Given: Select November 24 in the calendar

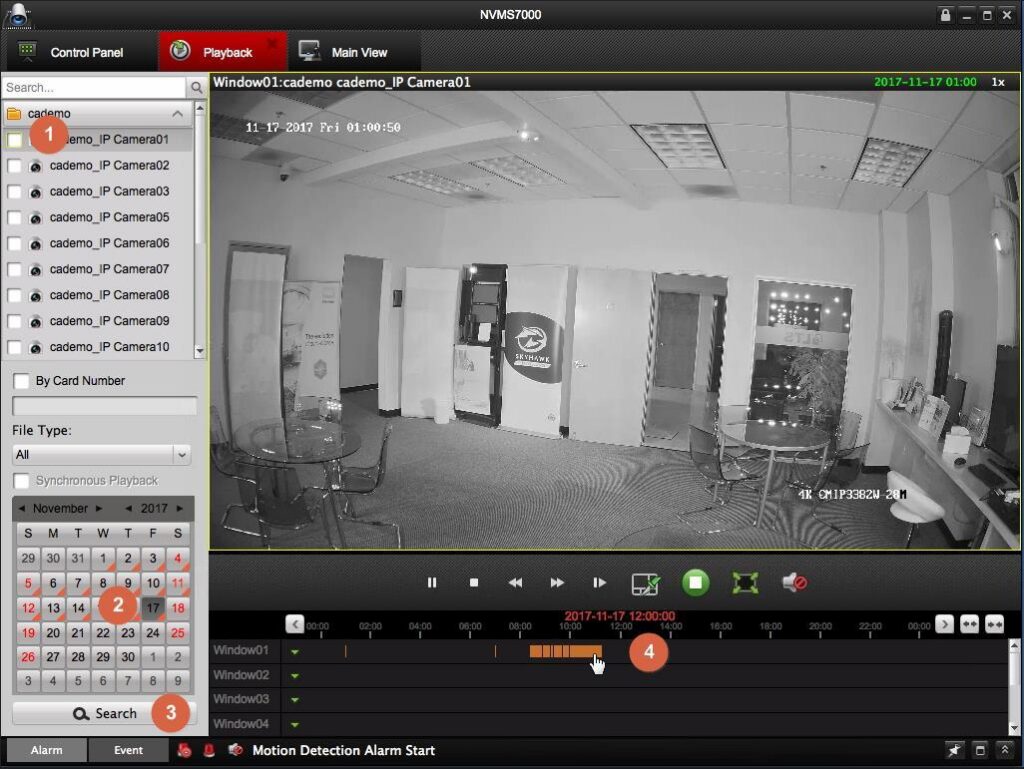Looking at the screenshot, I should point(153,633).
